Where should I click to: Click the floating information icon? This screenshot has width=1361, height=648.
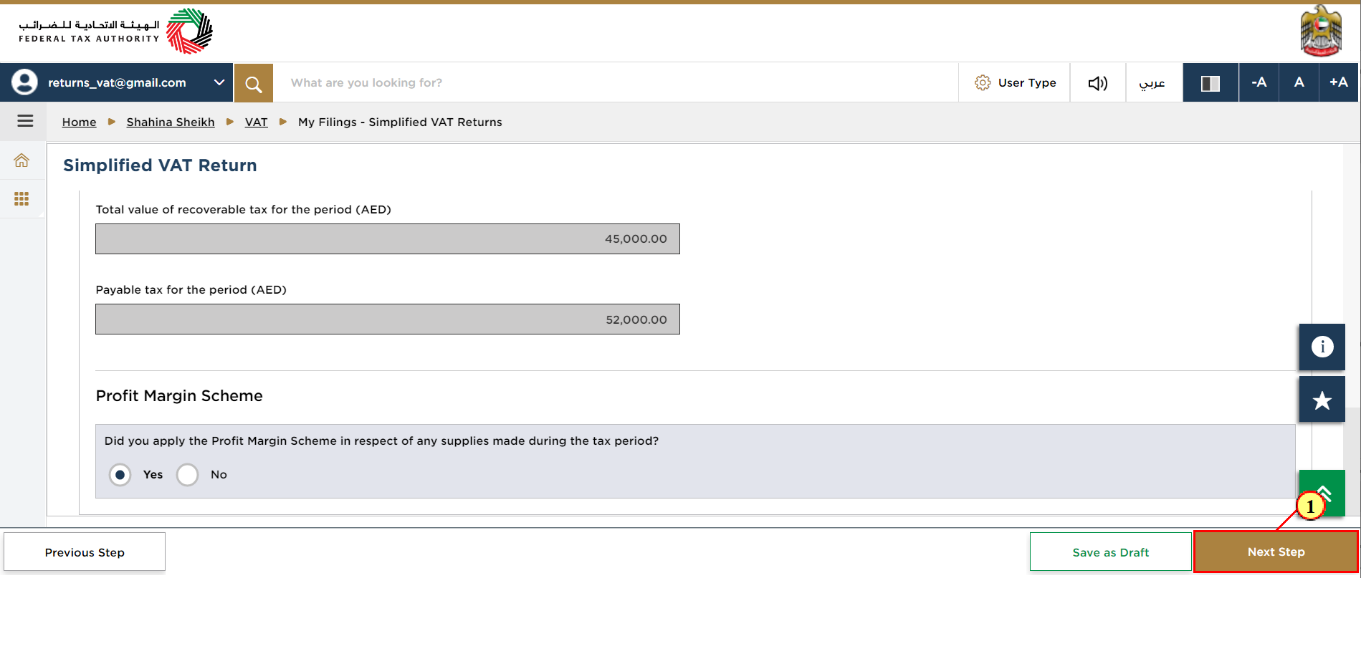pyautogui.click(x=1322, y=347)
